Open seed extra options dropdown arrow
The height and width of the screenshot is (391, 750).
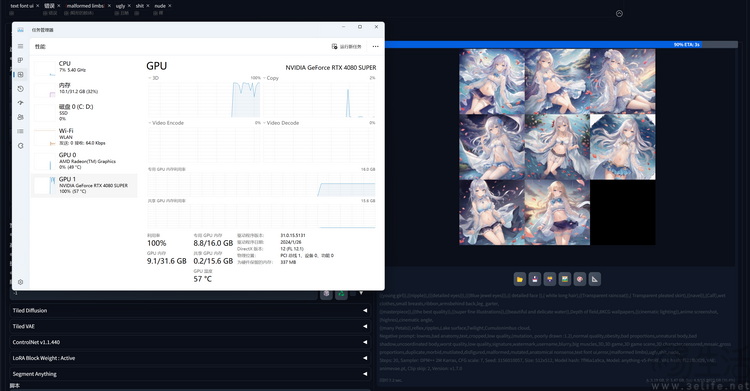click(x=361, y=293)
